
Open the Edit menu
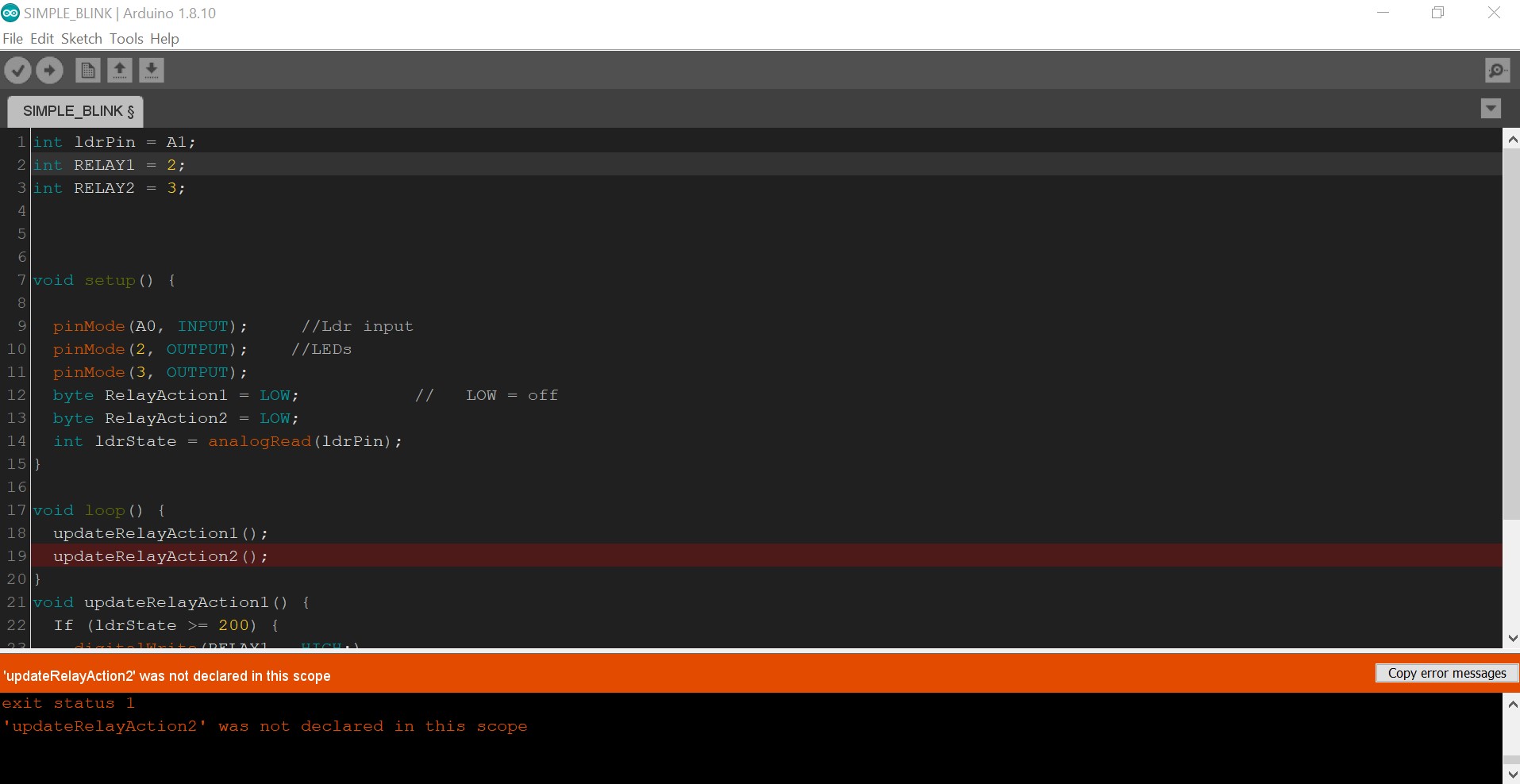click(x=42, y=39)
